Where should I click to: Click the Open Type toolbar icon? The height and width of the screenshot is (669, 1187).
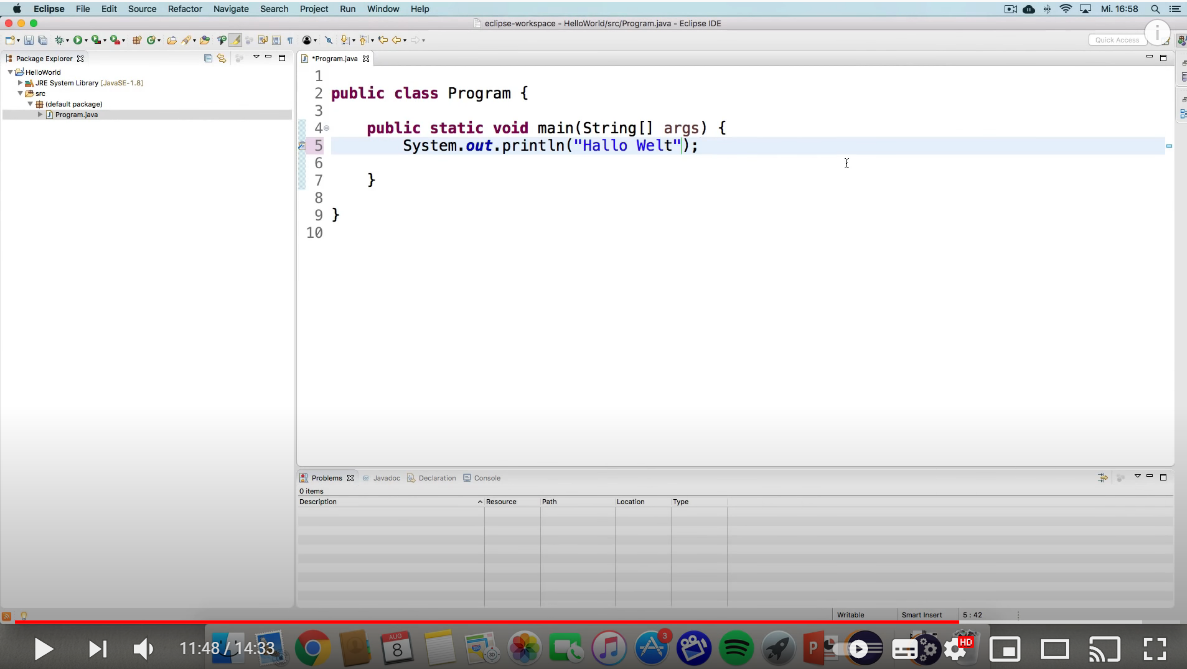[x=172, y=40]
